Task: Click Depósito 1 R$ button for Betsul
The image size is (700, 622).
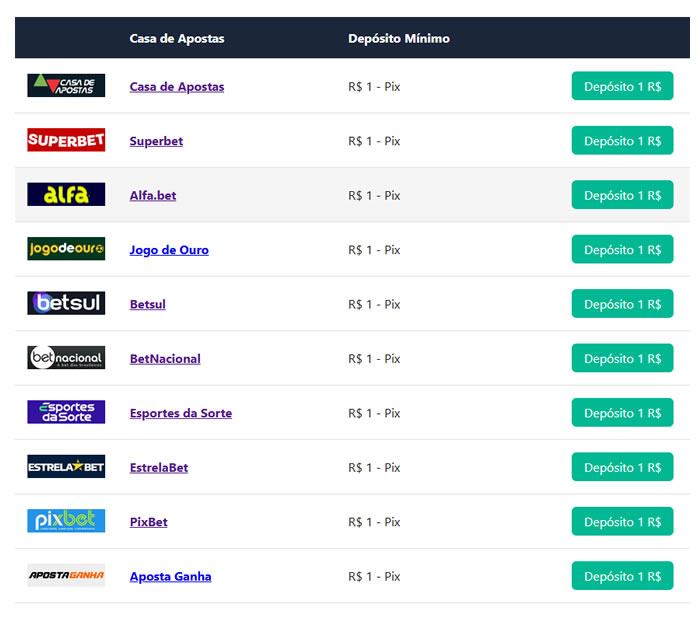Action: click(x=622, y=304)
